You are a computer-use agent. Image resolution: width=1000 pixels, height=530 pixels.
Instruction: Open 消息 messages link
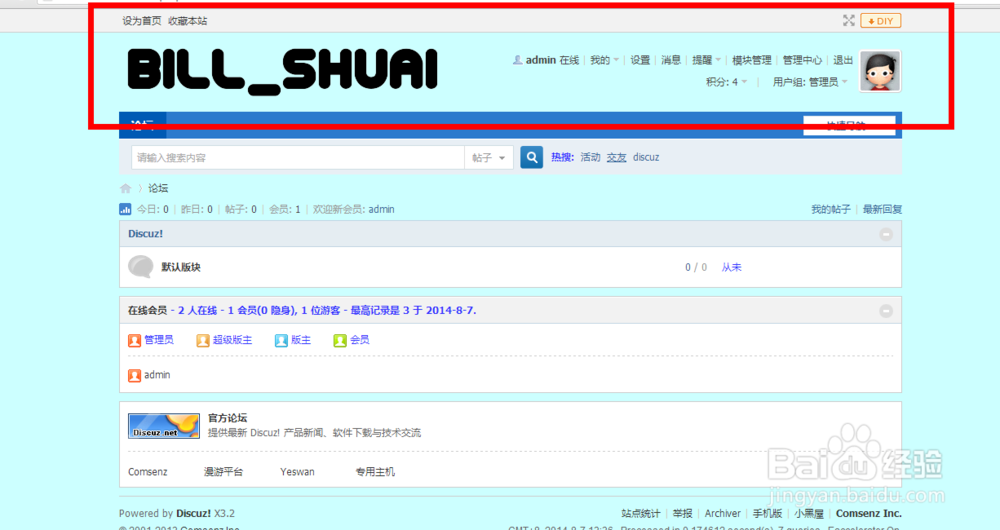coord(671,60)
